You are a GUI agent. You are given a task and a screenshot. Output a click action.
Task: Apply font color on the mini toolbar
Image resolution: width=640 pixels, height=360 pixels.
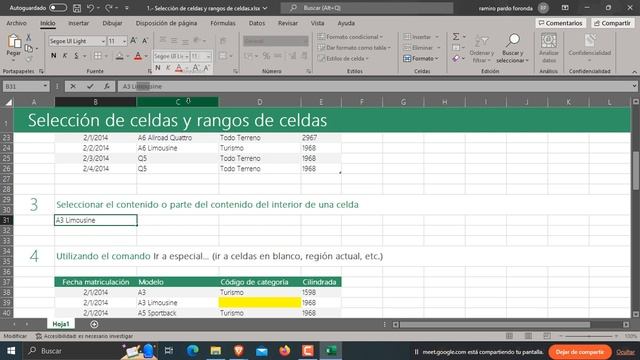click(179, 69)
